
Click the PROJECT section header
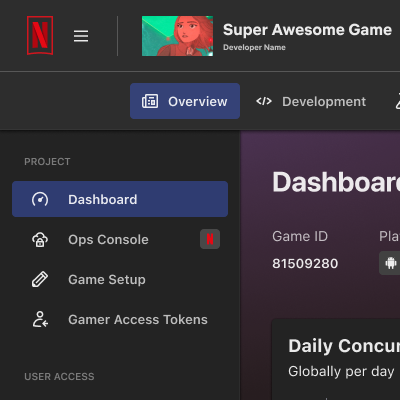(47, 162)
